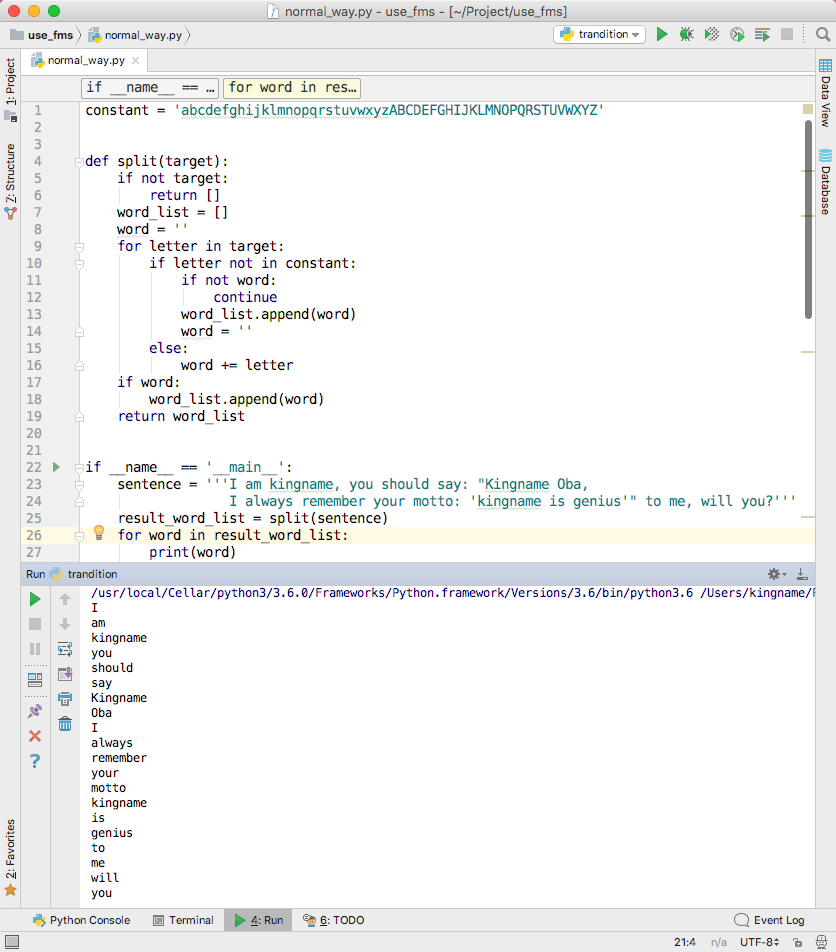Rerun trandition from the Run panel
The height and width of the screenshot is (952, 836).
[35, 599]
